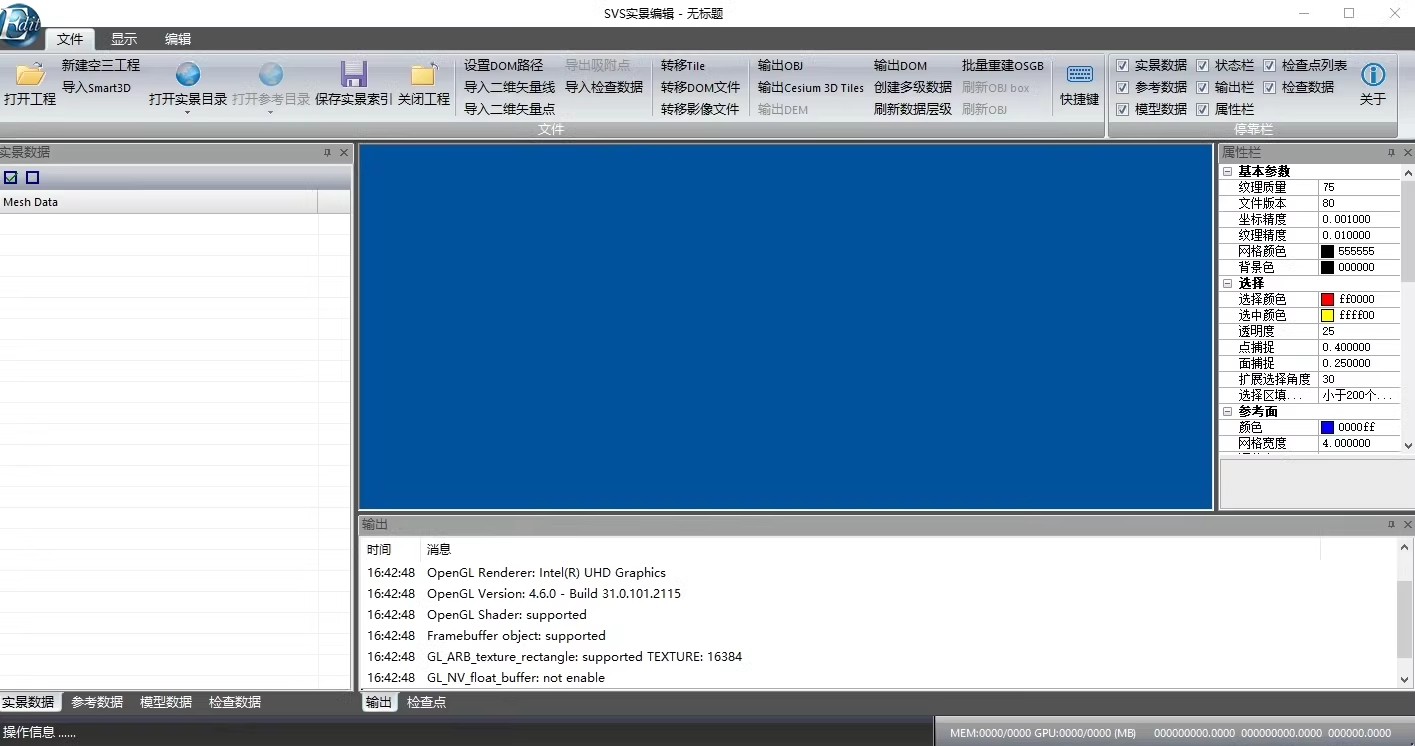This screenshot has height=746, width=1415.
Task: Click check-all icon in 实景数据 panel
Action: pos(11,178)
